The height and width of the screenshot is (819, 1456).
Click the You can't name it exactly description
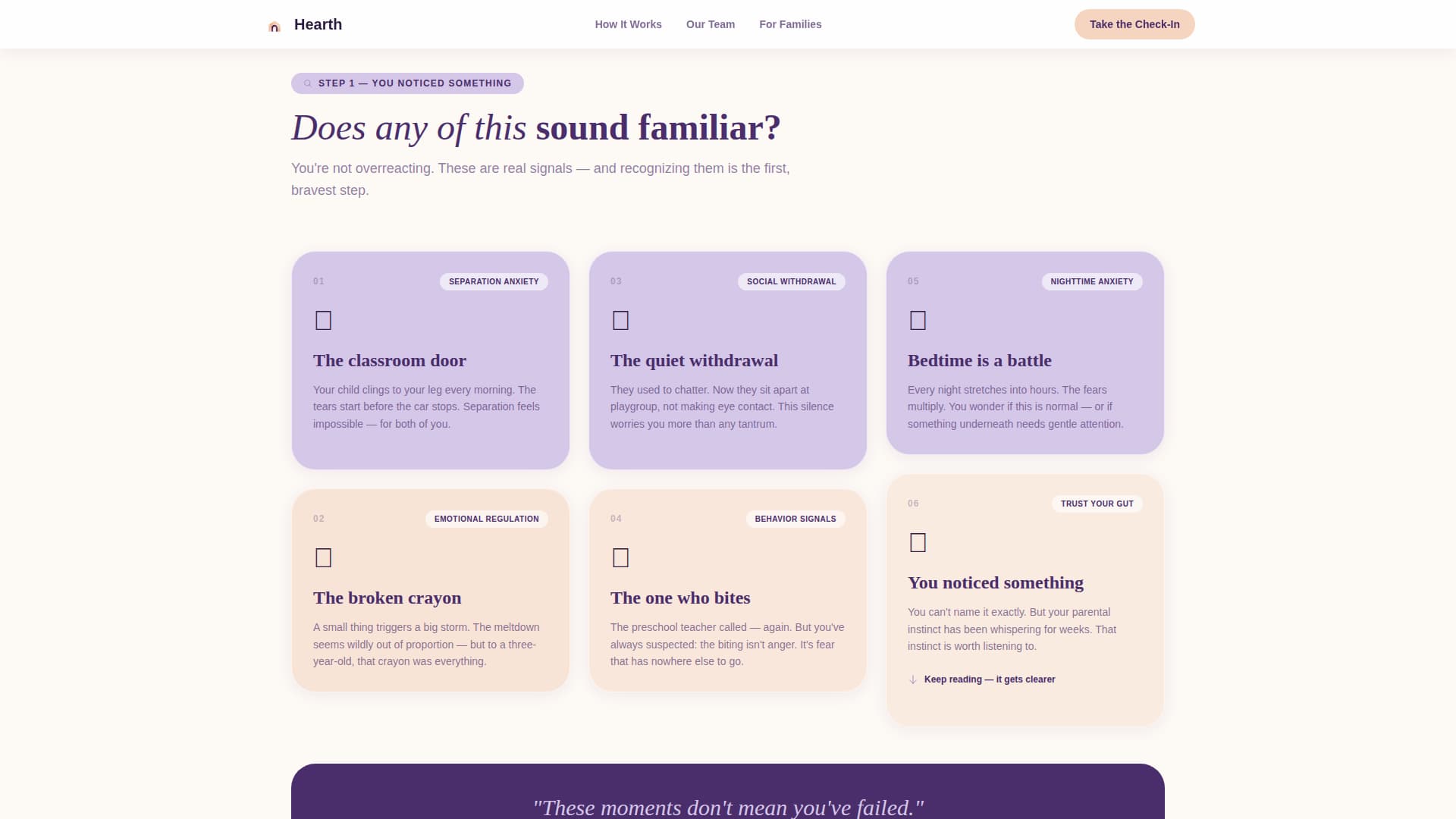click(x=1012, y=629)
